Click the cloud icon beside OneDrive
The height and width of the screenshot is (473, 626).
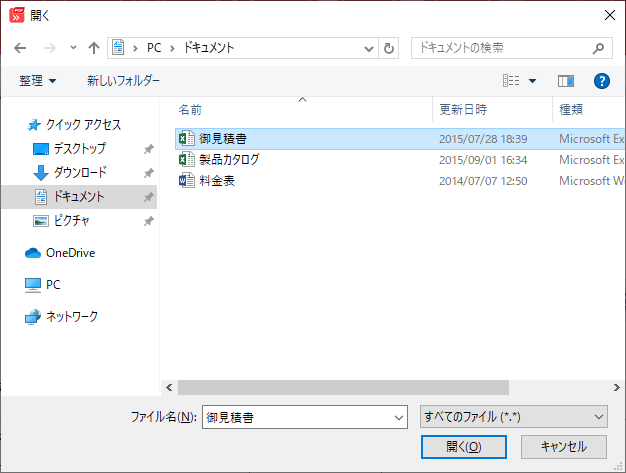(x=33, y=253)
